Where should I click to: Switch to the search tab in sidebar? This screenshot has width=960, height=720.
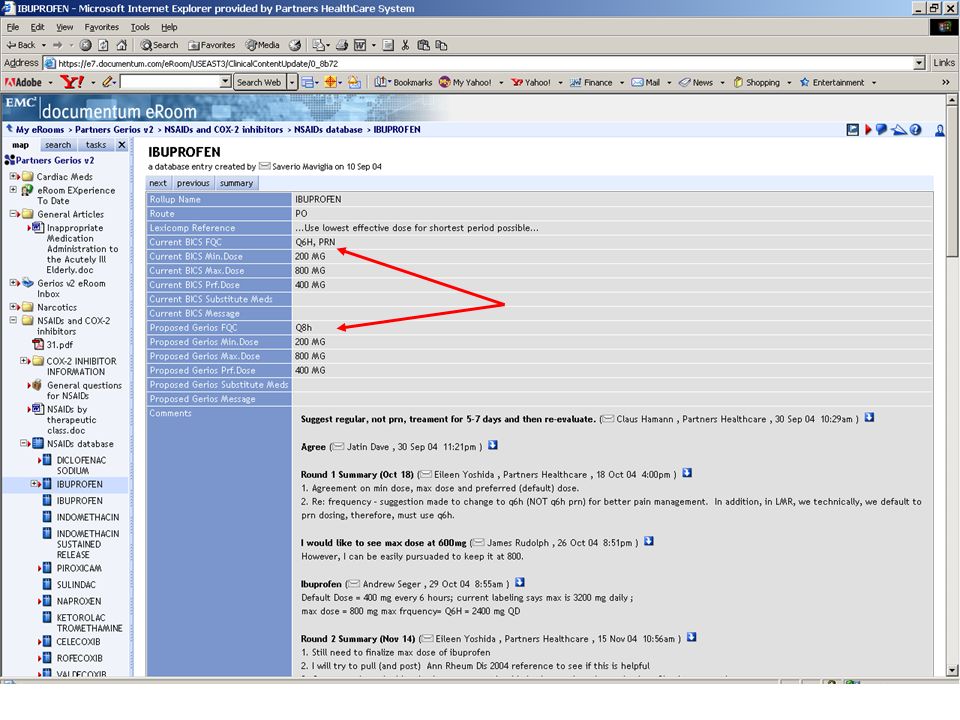click(x=58, y=145)
